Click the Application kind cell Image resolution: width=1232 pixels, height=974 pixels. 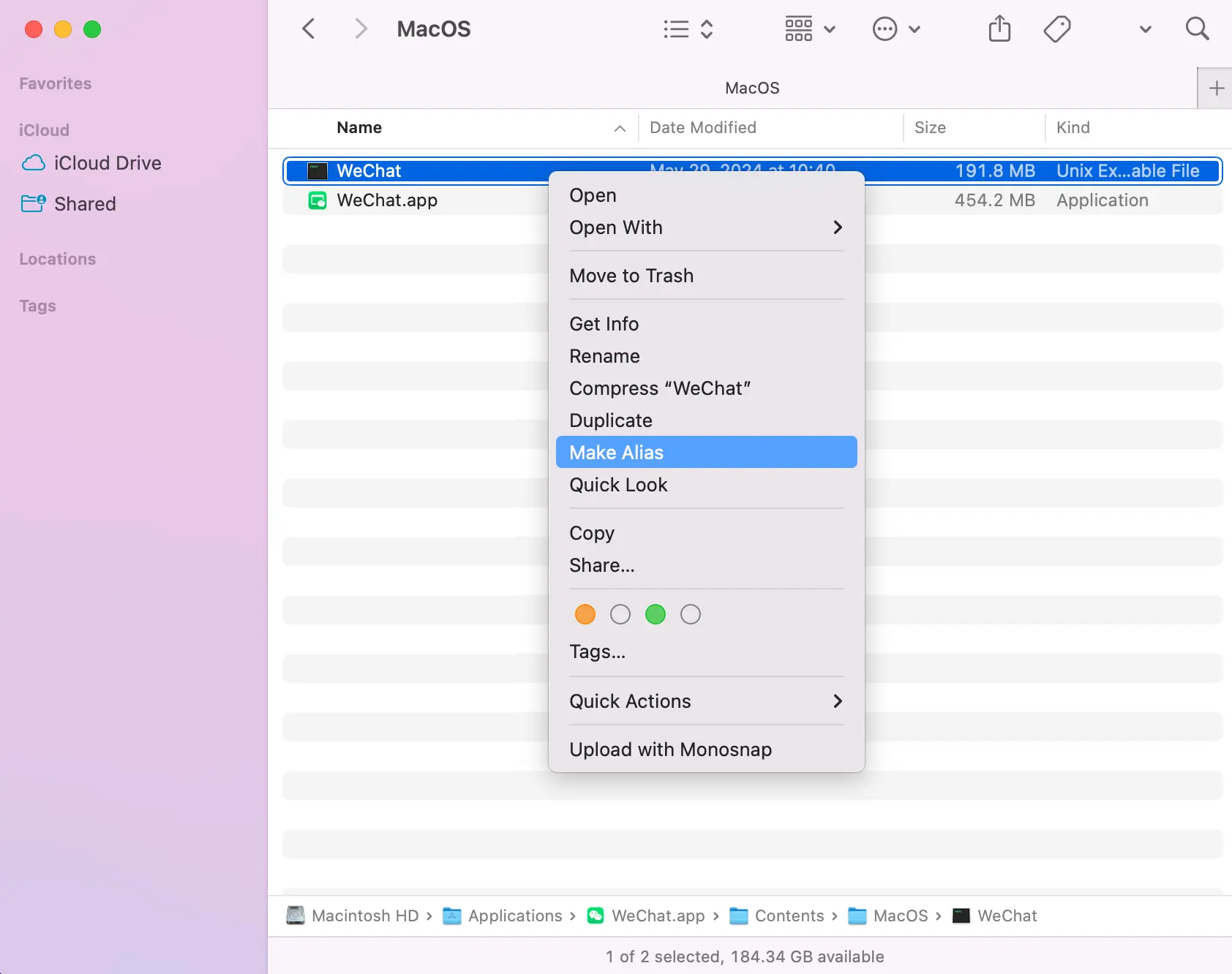point(1103,200)
